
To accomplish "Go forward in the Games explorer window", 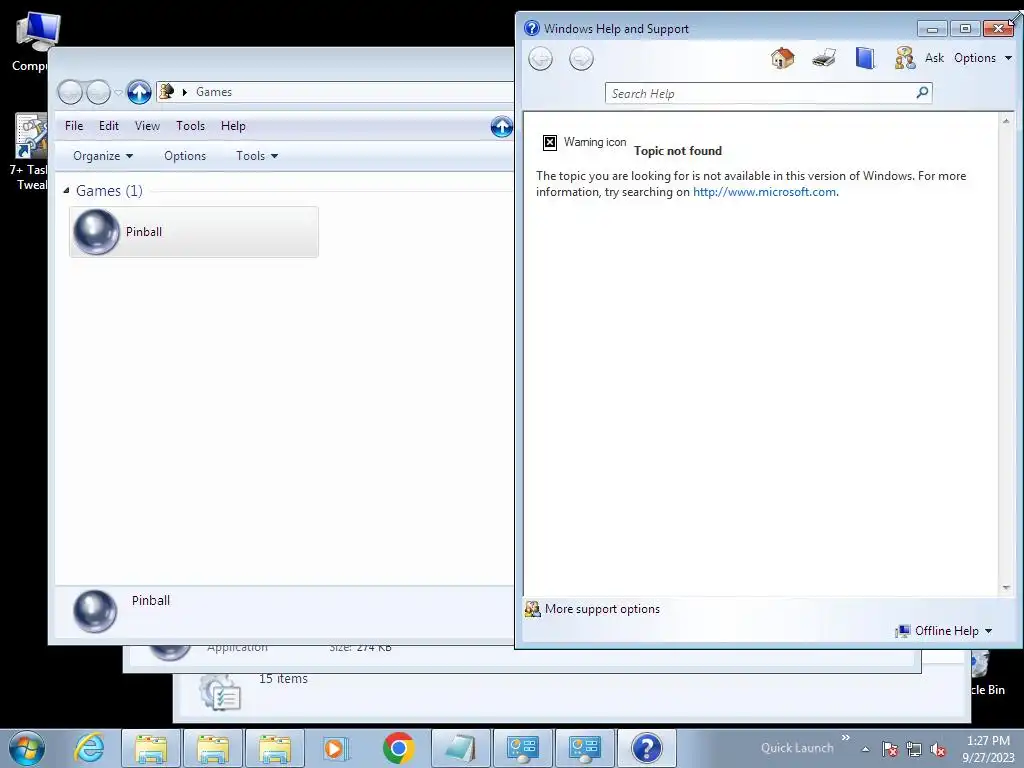I will [x=98, y=92].
